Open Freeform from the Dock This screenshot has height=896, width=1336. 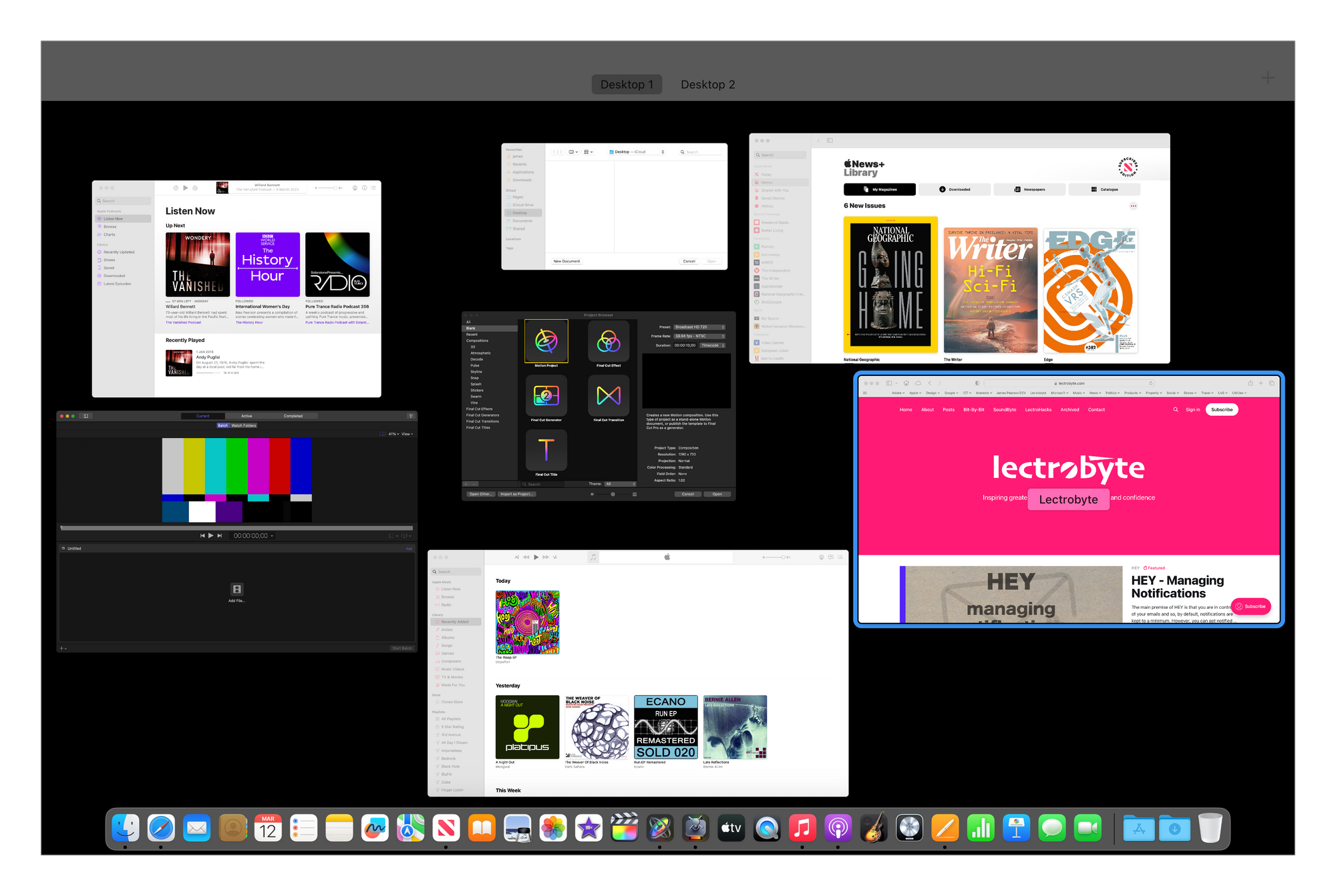pos(375,829)
